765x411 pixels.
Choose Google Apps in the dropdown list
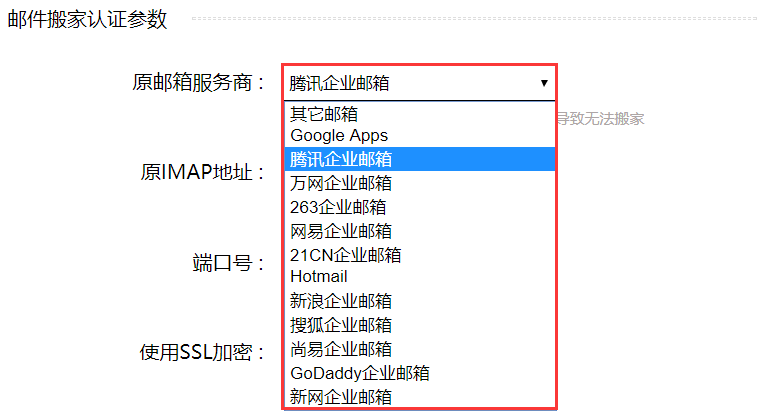point(339,135)
